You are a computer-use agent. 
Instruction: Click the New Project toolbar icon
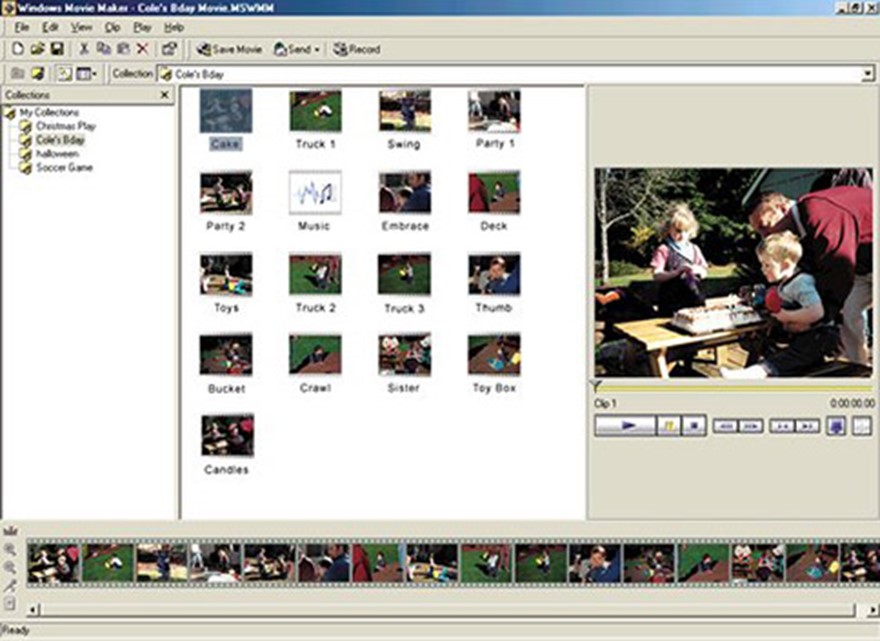(x=18, y=49)
